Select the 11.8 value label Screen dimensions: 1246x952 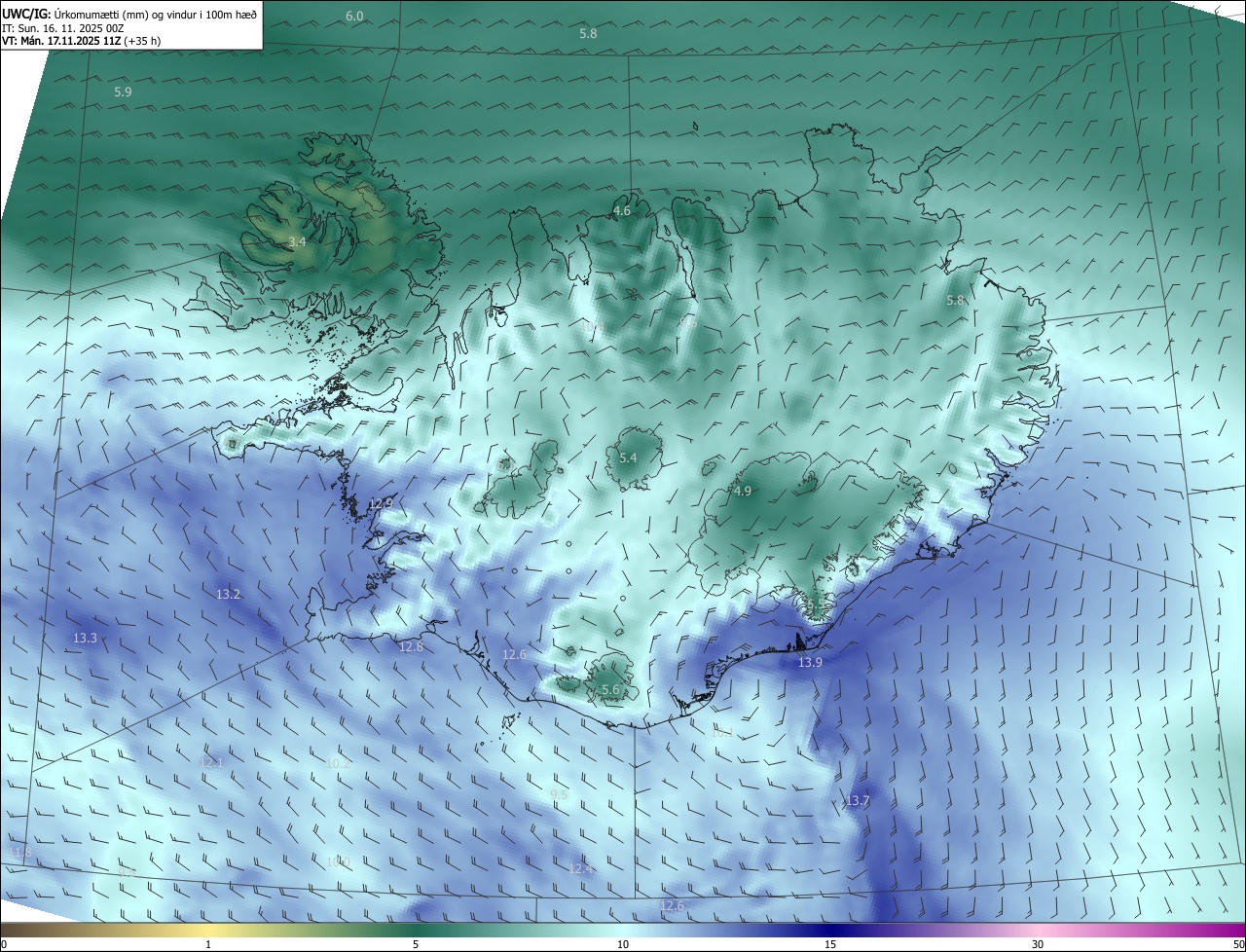[x=19, y=852]
